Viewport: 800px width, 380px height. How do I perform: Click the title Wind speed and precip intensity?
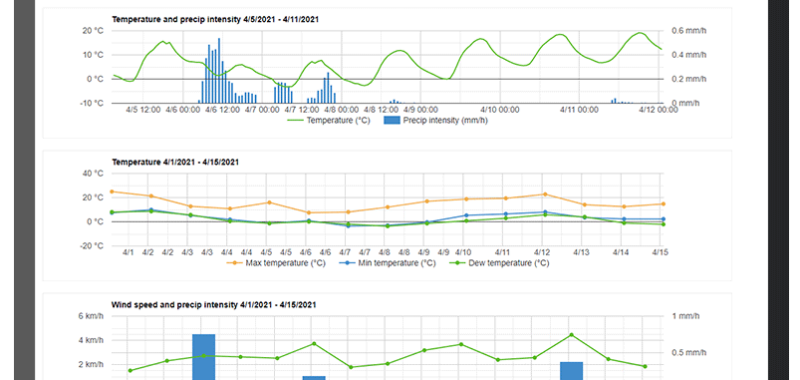[x=214, y=305]
